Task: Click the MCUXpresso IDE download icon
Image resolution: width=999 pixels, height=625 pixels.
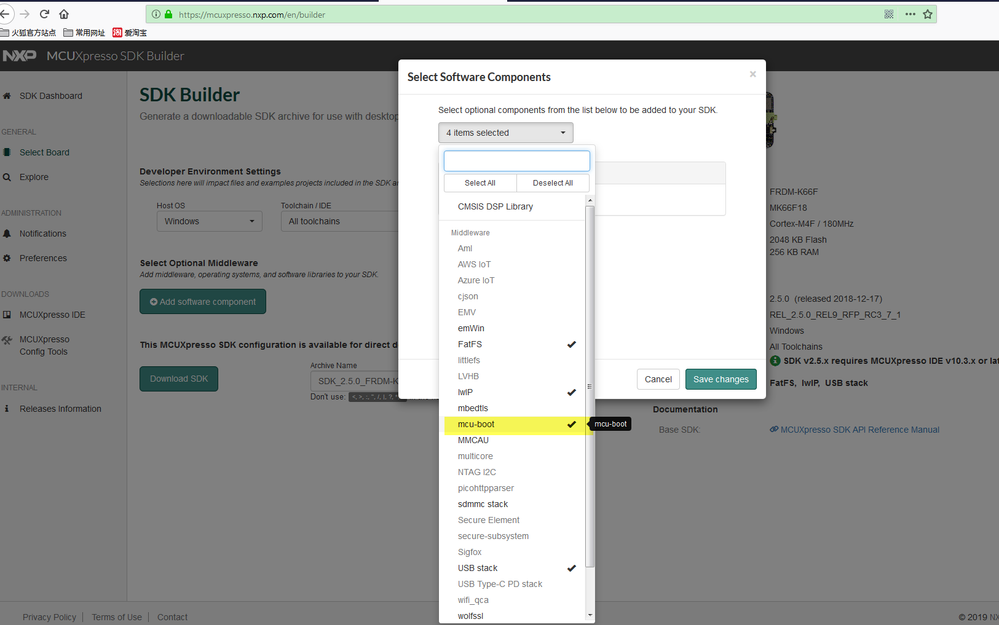Action: pos(7,315)
